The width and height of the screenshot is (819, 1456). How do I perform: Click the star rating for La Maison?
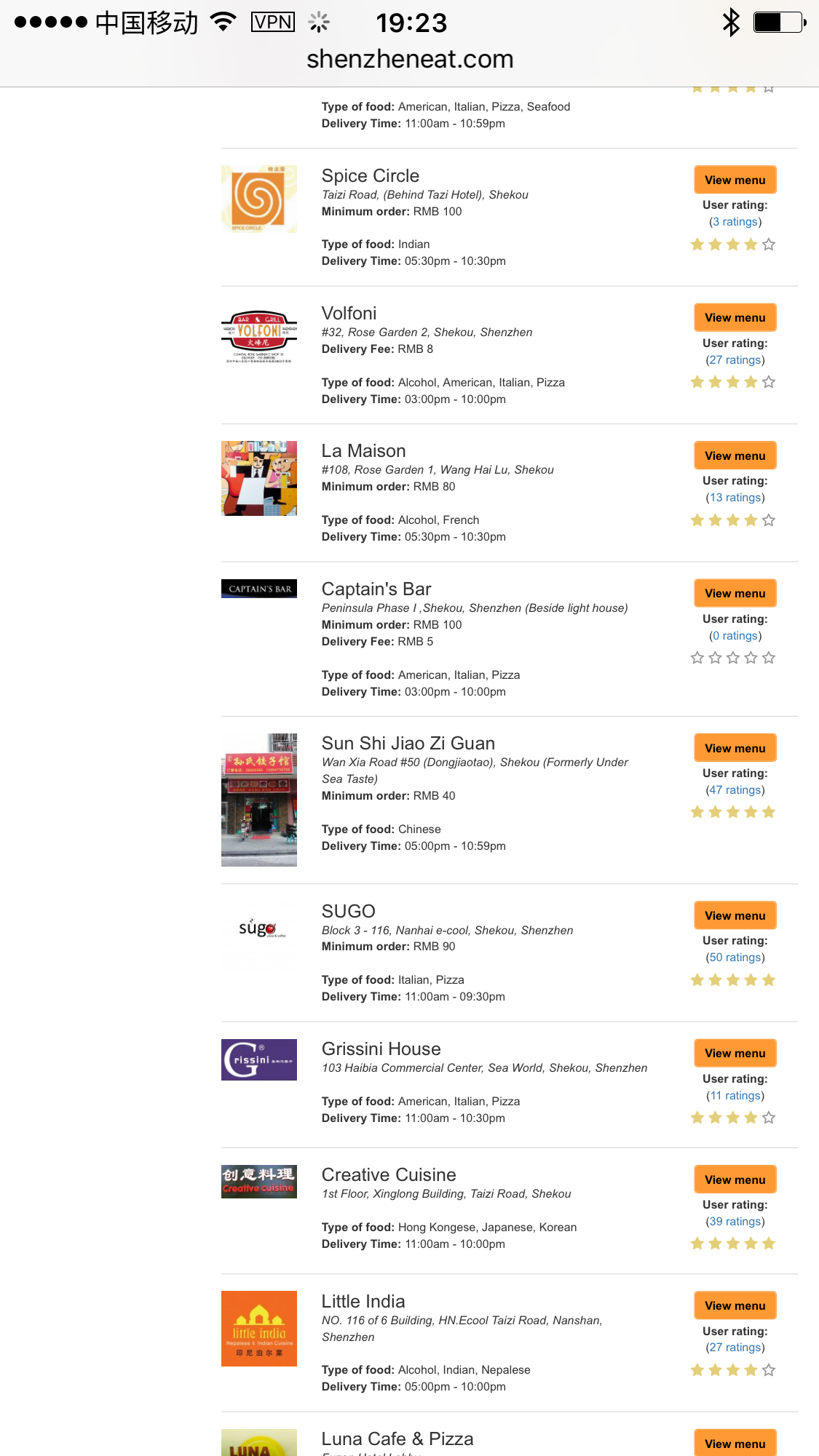[x=732, y=520]
